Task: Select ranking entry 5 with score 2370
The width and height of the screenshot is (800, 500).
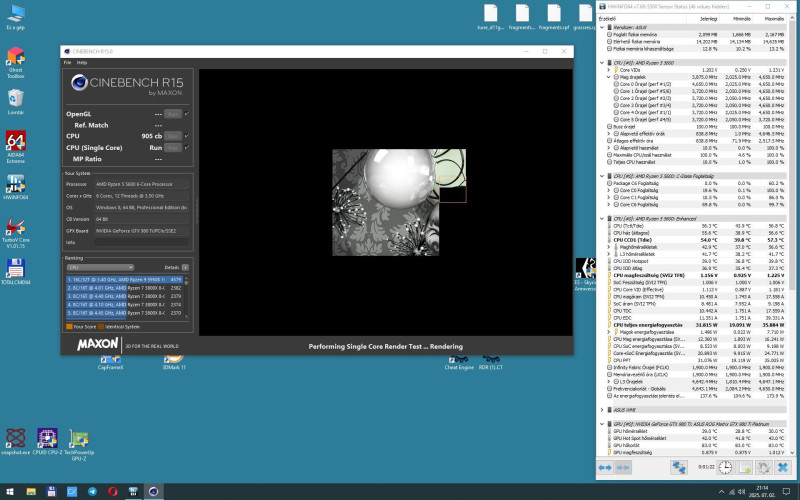Action: 124,313
